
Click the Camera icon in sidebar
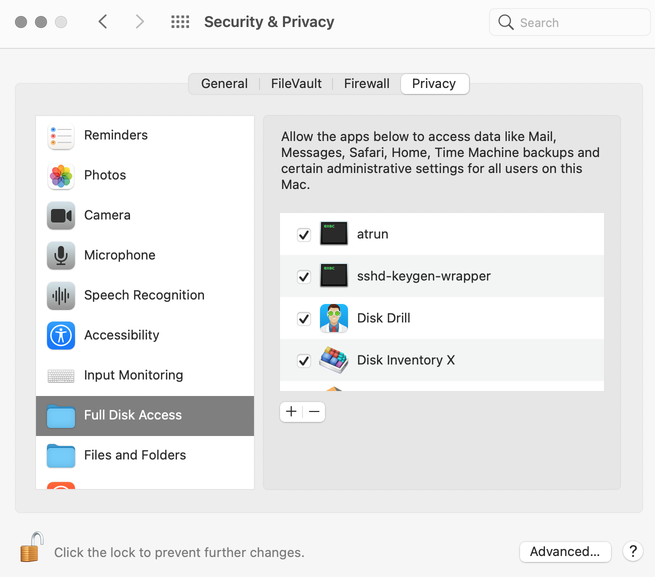[61, 216]
